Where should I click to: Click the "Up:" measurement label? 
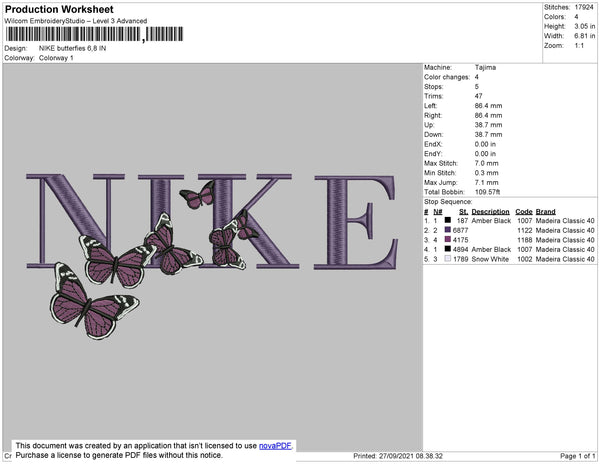[x=429, y=125]
